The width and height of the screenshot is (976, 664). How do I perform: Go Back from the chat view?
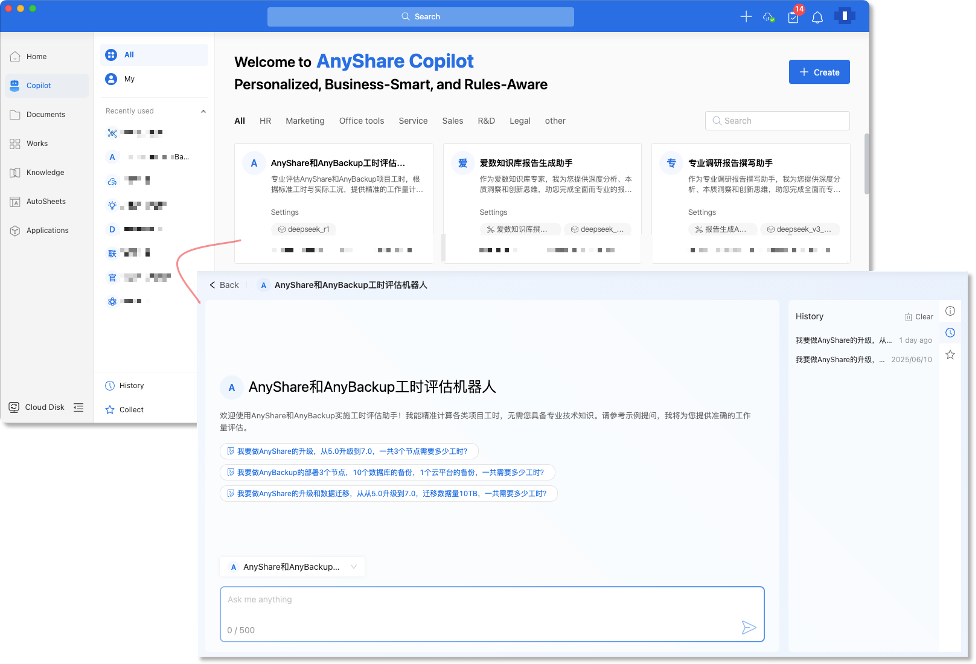224,285
